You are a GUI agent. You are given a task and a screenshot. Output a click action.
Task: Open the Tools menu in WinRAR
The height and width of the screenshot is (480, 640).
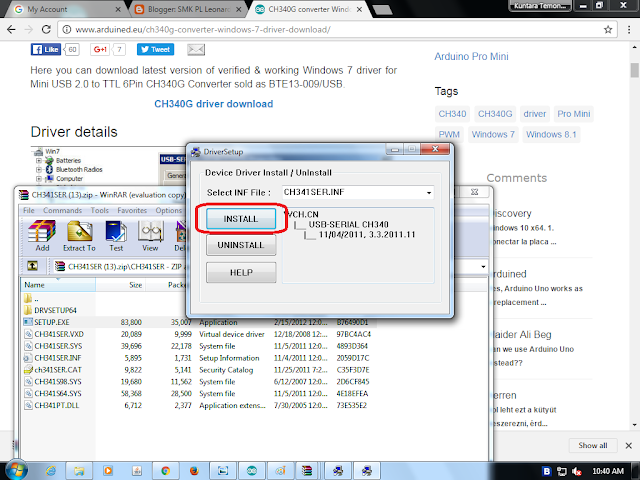point(100,210)
